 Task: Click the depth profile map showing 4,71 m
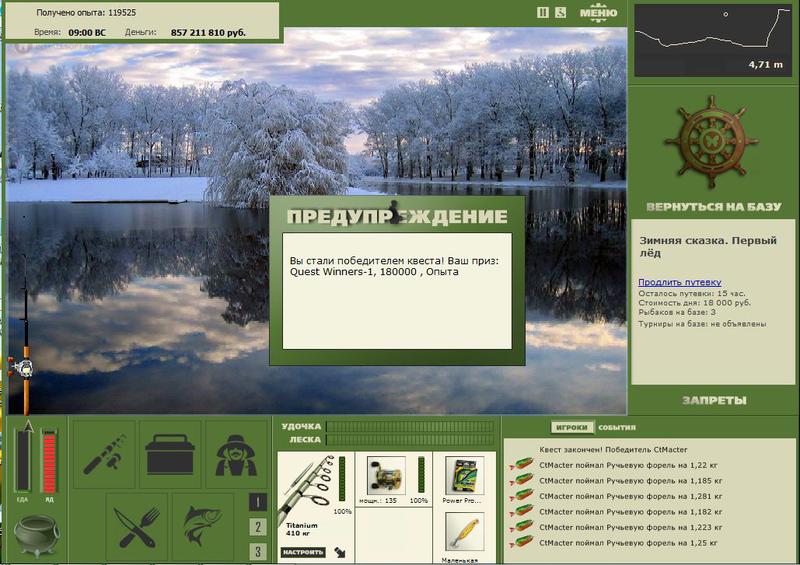click(713, 40)
